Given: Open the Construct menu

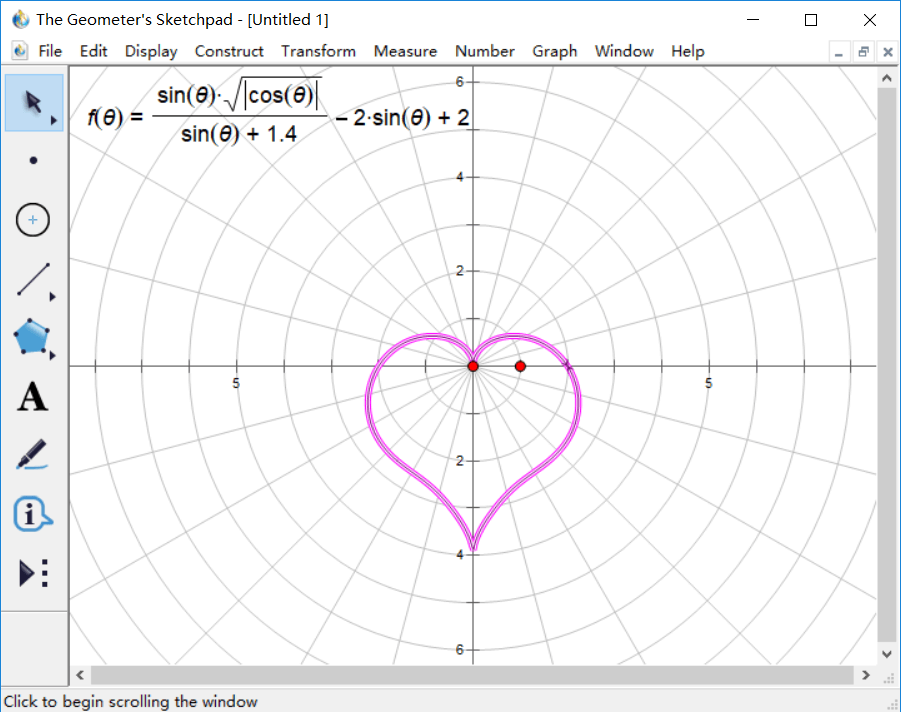Looking at the screenshot, I should (229, 51).
